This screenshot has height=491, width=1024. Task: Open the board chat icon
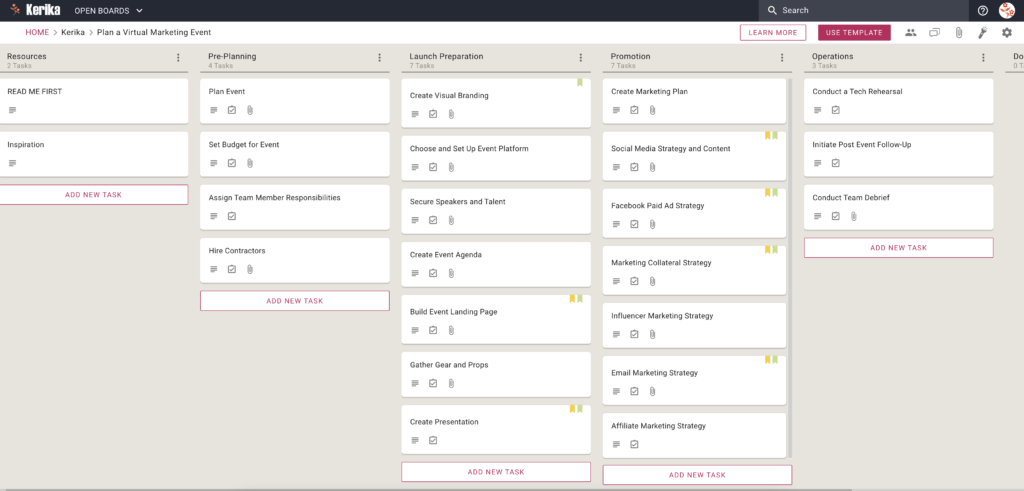(935, 33)
